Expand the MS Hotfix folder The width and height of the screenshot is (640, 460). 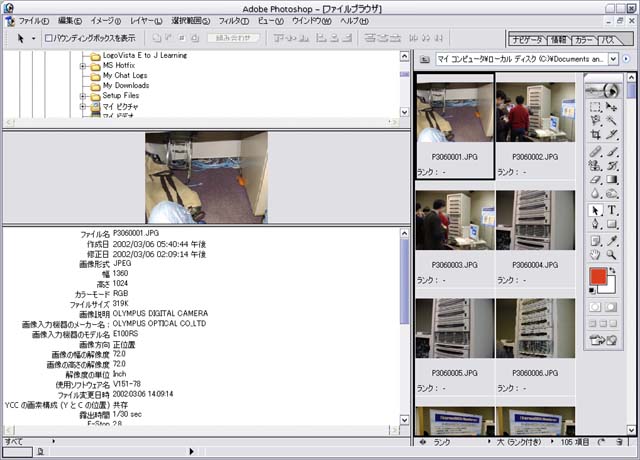[x=83, y=65]
